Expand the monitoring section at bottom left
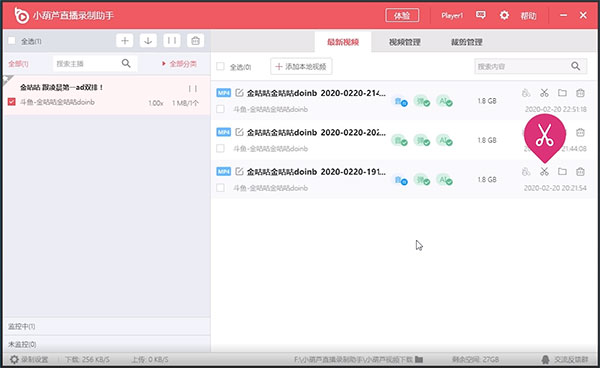The width and height of the screenshot is (600, 368). [107, 326]
